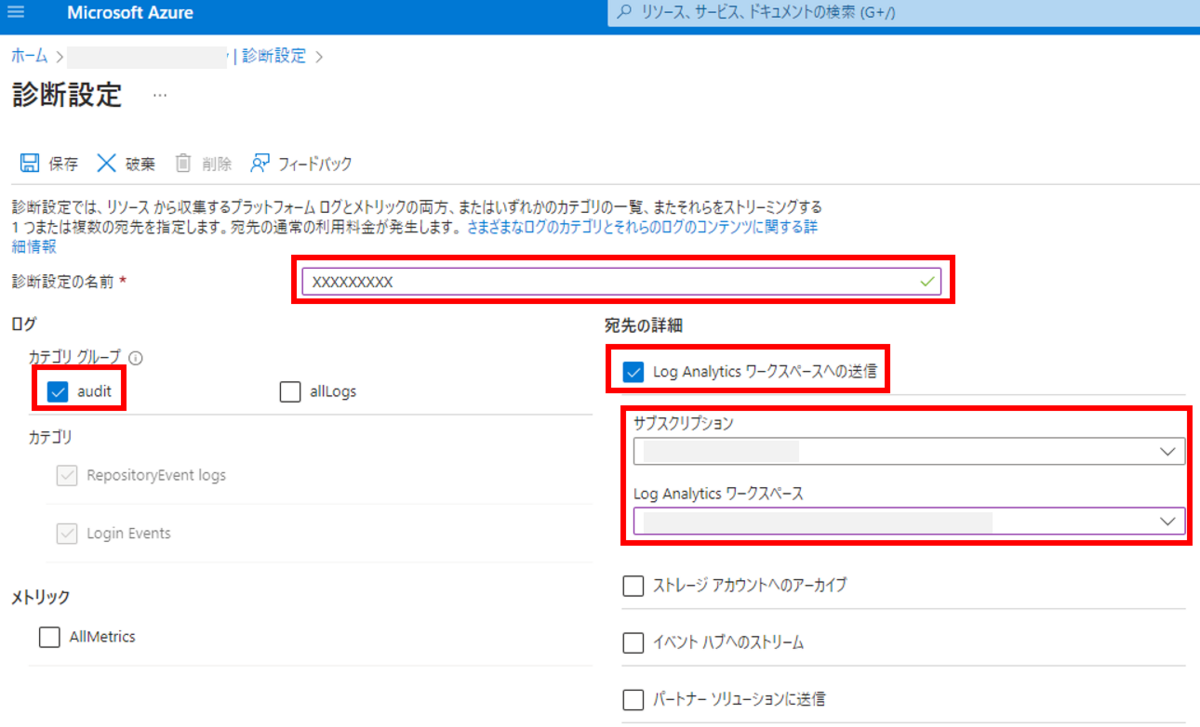Click the Microsoft Azure logo text
Image resolution: width=1200 pixels, height=727 pixels.
(130, 14)
